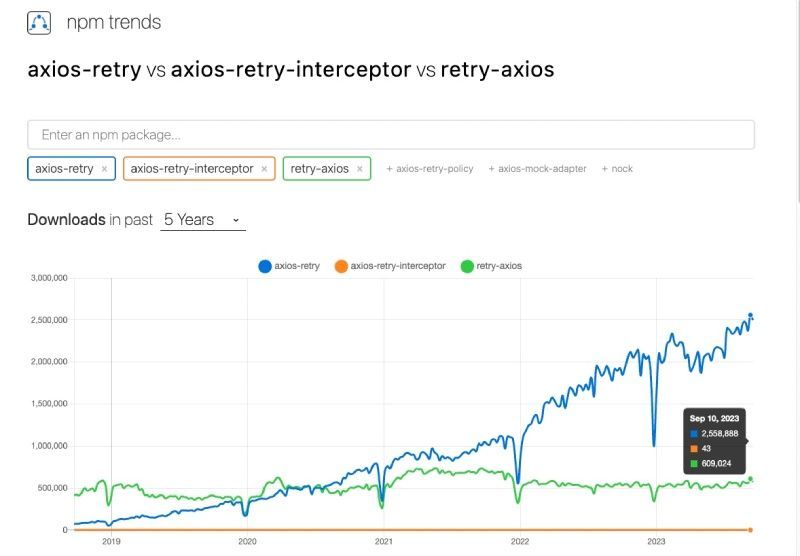Click the dropdown arrow beside 5 Years

click(x=236, y=220)
